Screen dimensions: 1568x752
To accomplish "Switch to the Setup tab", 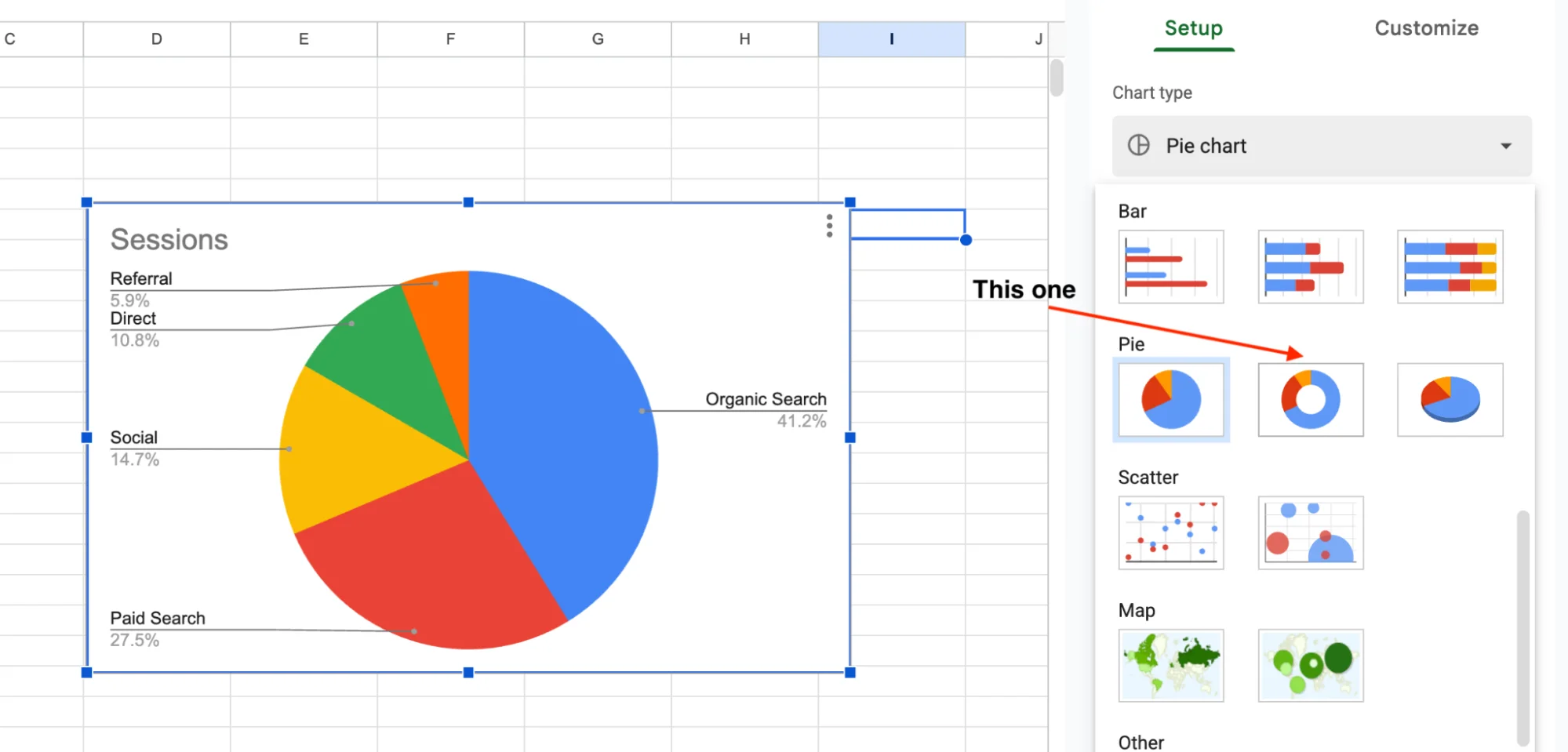I will [x=1193, y=28].
